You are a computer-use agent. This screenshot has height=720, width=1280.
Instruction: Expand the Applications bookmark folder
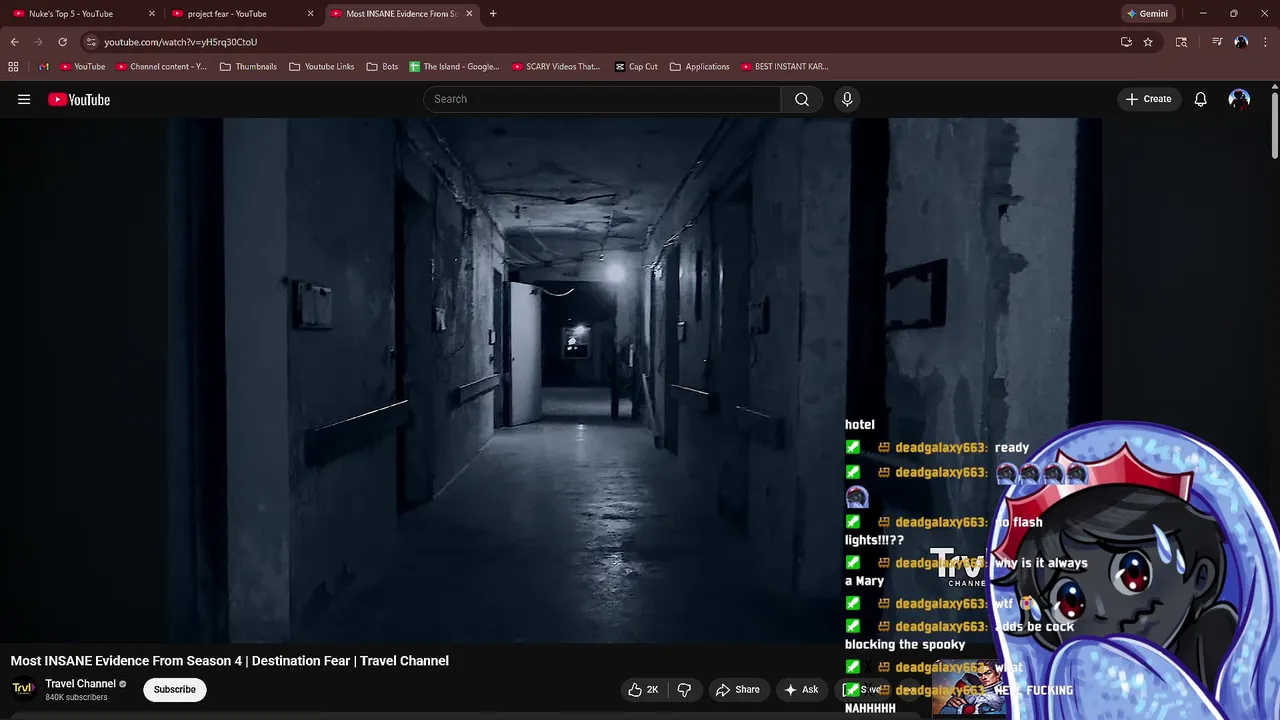click(x=700, y=67)
